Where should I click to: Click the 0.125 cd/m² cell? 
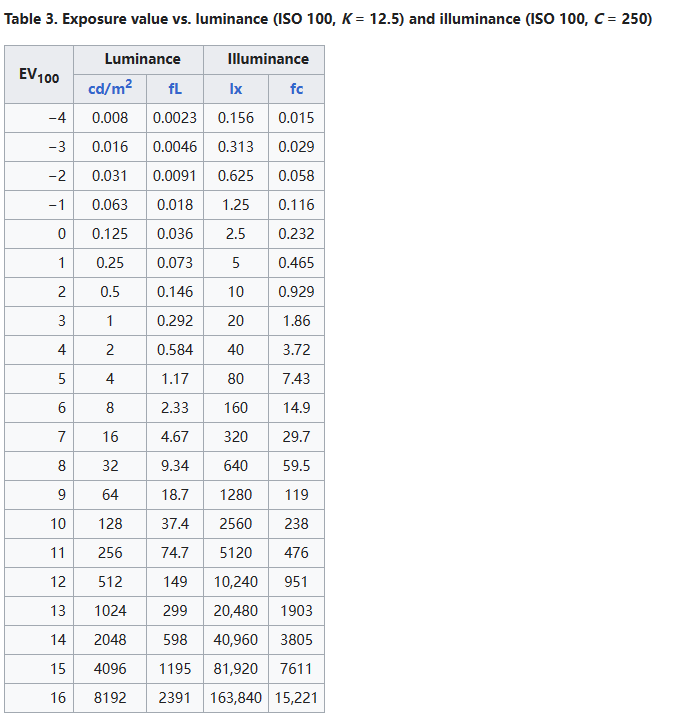[110, 234]
